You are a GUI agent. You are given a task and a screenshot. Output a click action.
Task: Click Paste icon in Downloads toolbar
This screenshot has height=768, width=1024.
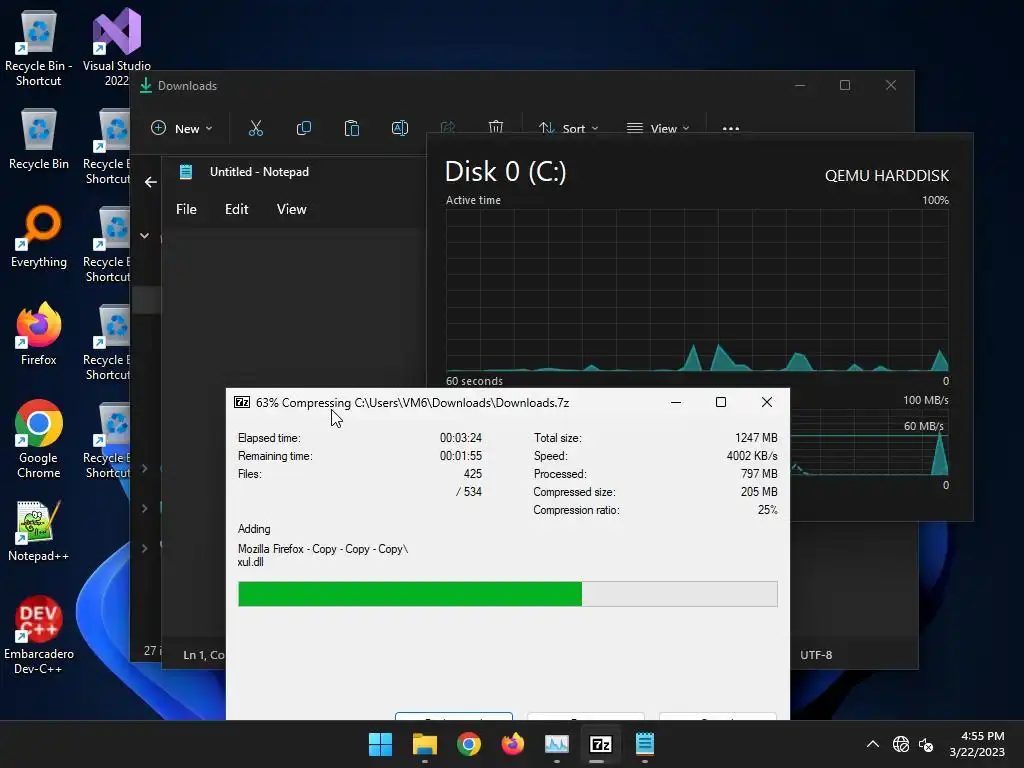[351, 128]
